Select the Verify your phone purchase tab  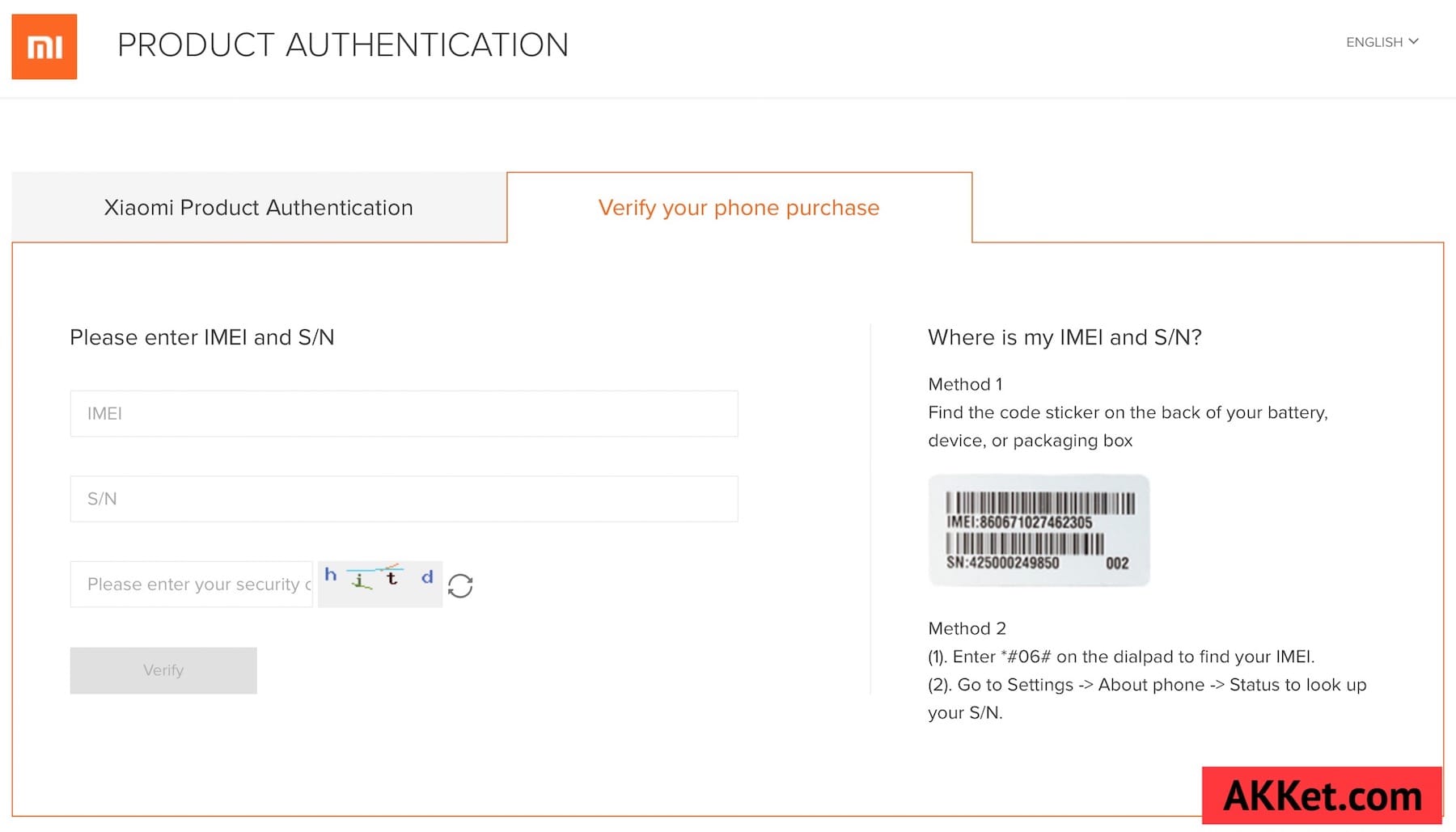[x=739, y=207]
